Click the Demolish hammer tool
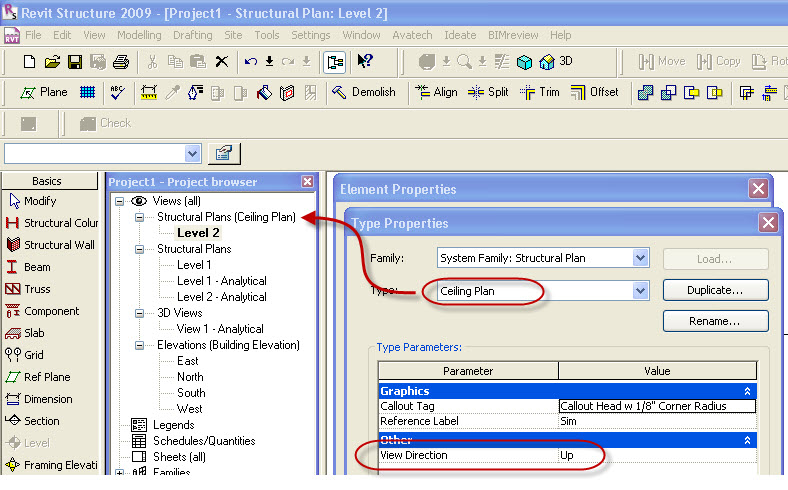The image size is (788, 490). coord(363,92)
